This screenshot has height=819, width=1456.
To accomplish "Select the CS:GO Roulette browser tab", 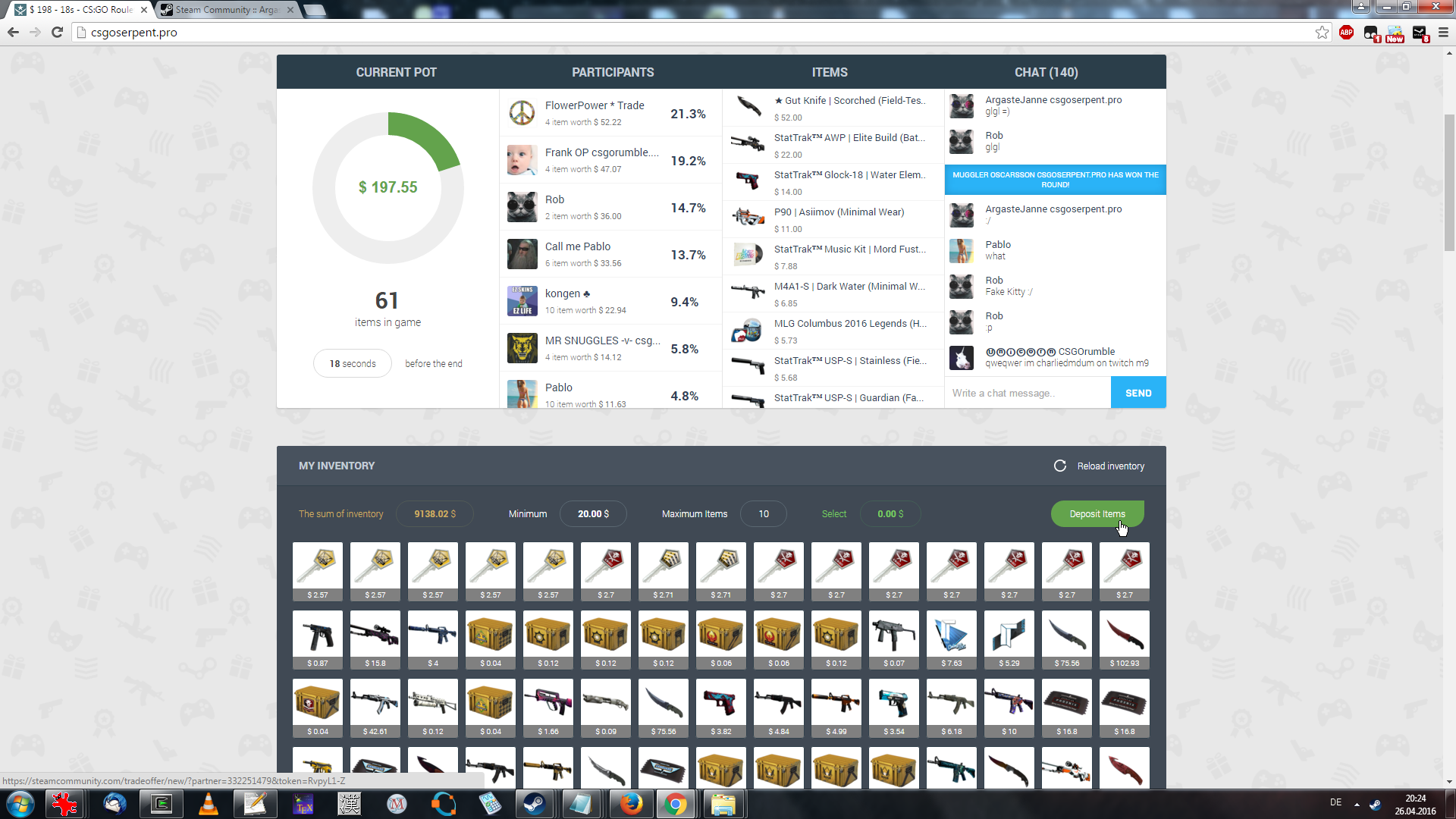I will click(81, 10).
